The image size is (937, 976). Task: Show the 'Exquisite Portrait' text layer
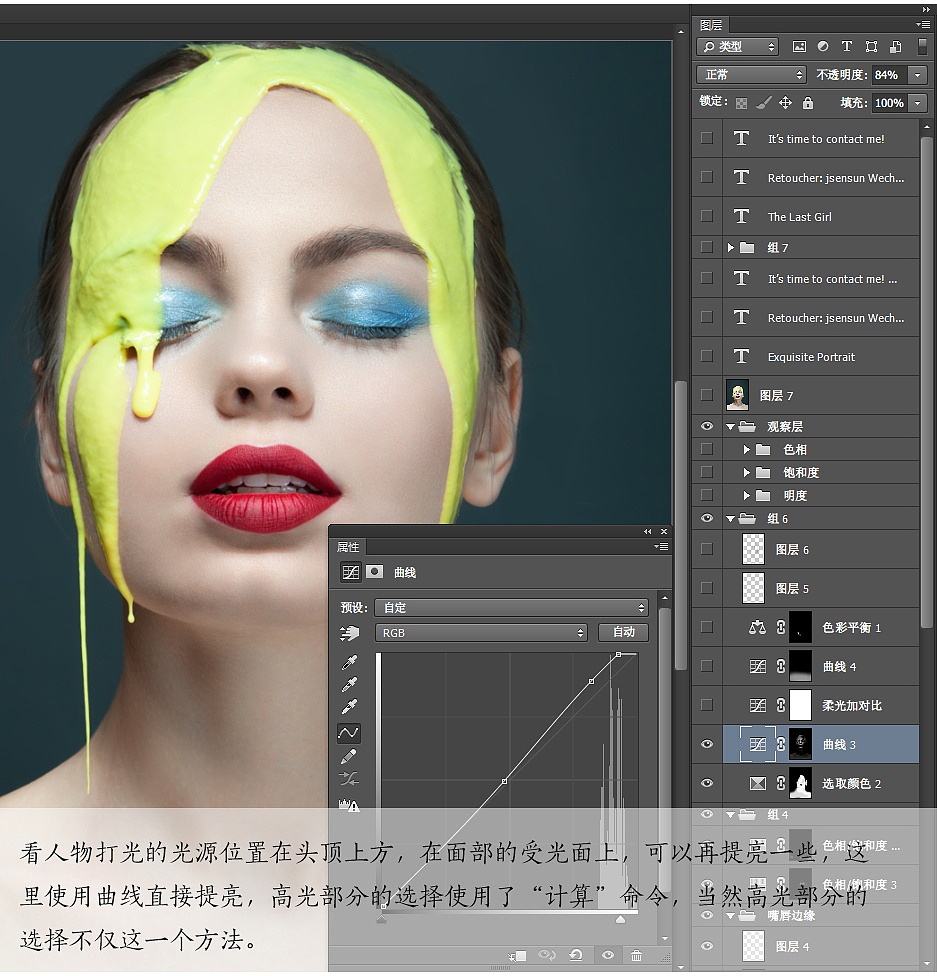point(707,356)
